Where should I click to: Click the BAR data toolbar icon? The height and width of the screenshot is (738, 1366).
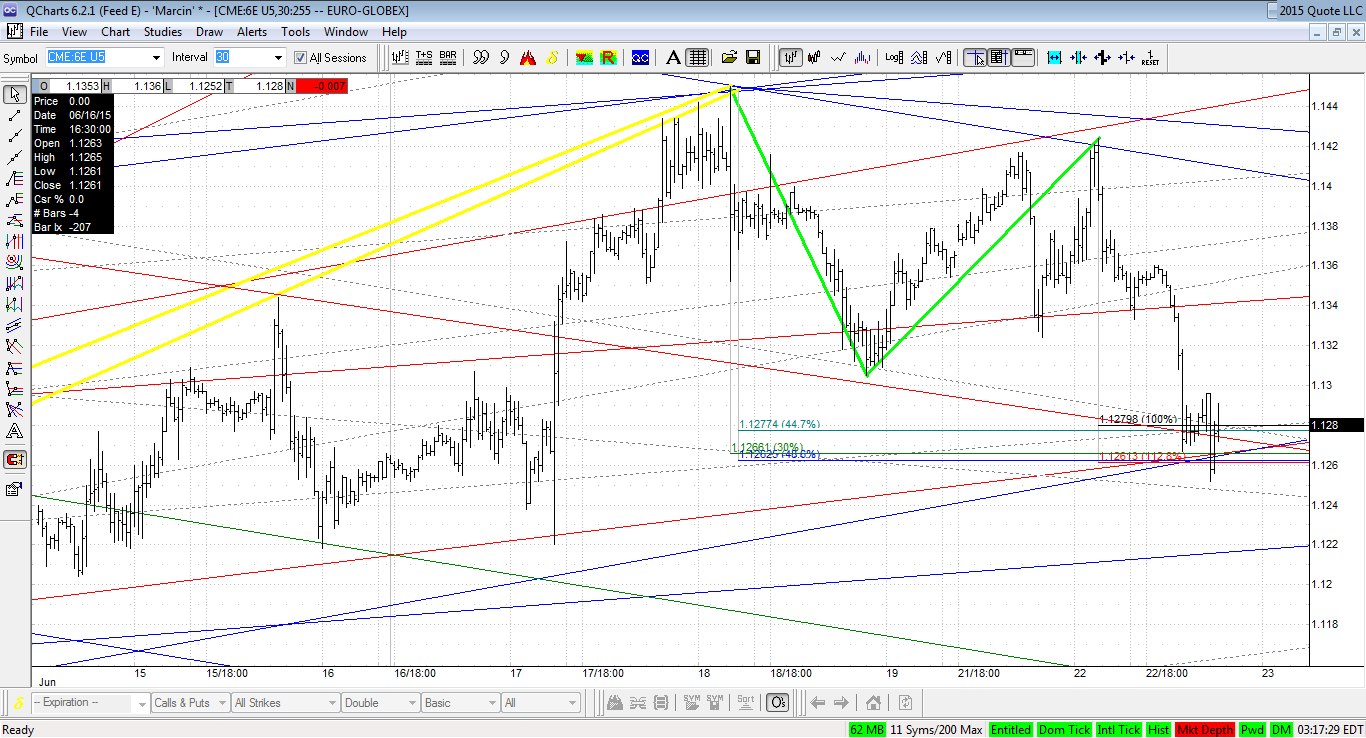point(448,58)
